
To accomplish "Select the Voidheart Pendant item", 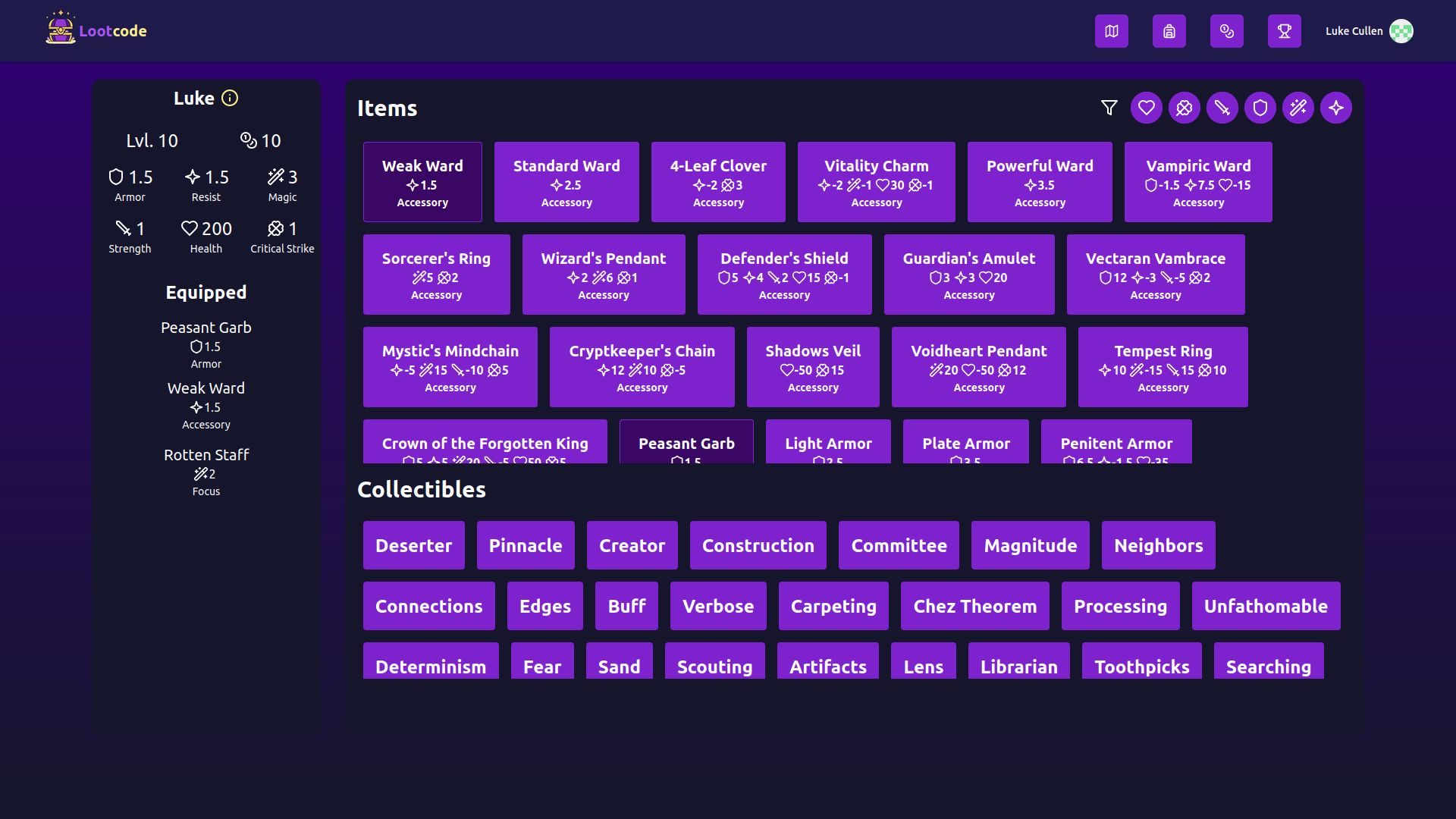I will (x=979, y=367).
